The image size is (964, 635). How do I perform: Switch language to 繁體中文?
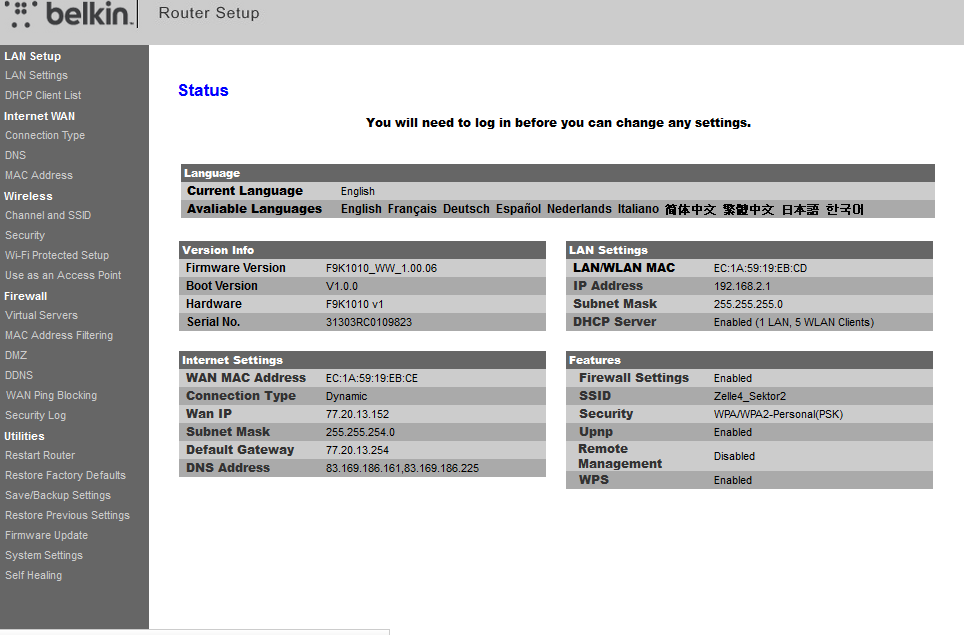(748, 210)
